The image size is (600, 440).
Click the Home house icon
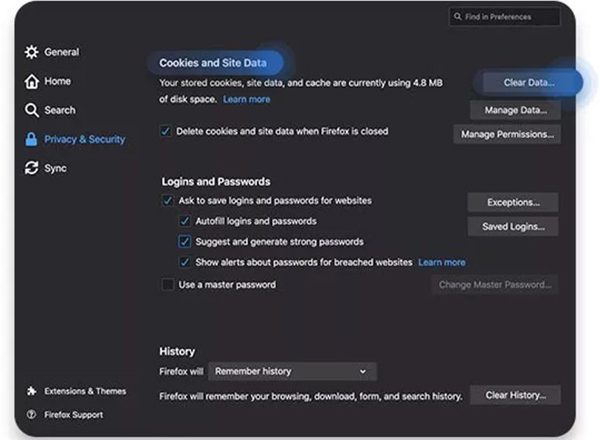pos(31,81)
